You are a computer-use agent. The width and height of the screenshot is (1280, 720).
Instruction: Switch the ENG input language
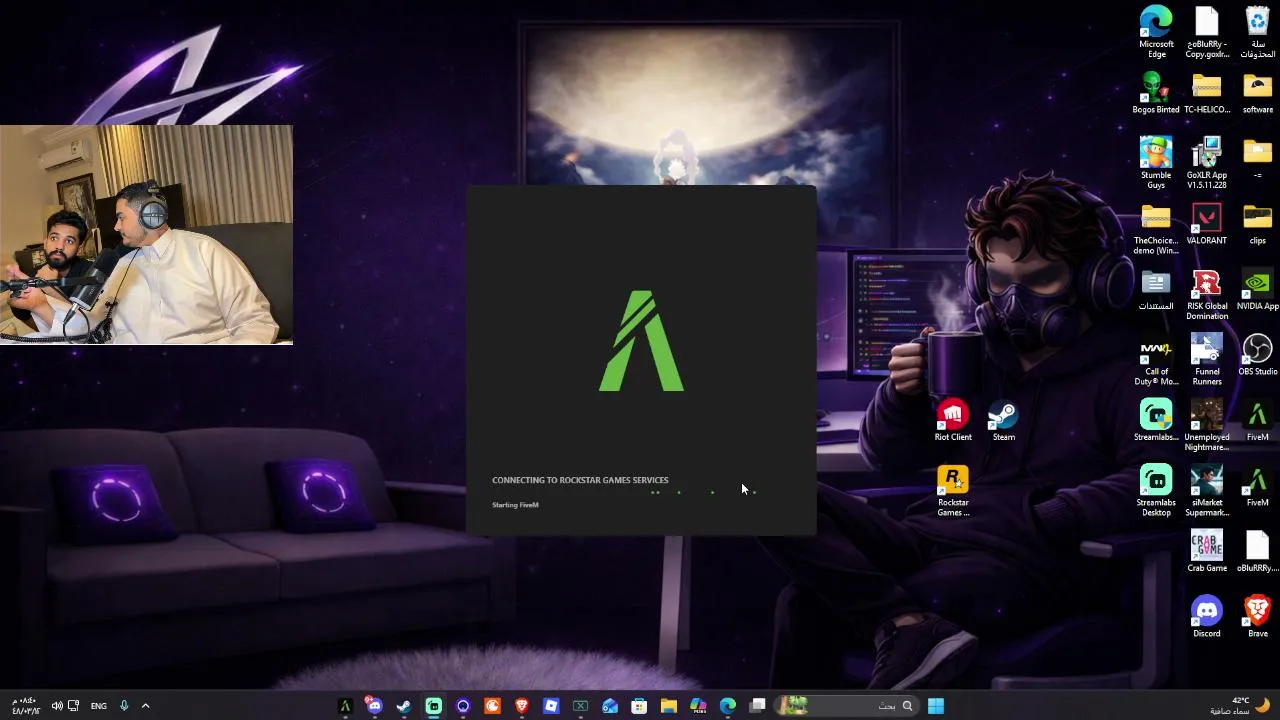click(x=98, y=706)
